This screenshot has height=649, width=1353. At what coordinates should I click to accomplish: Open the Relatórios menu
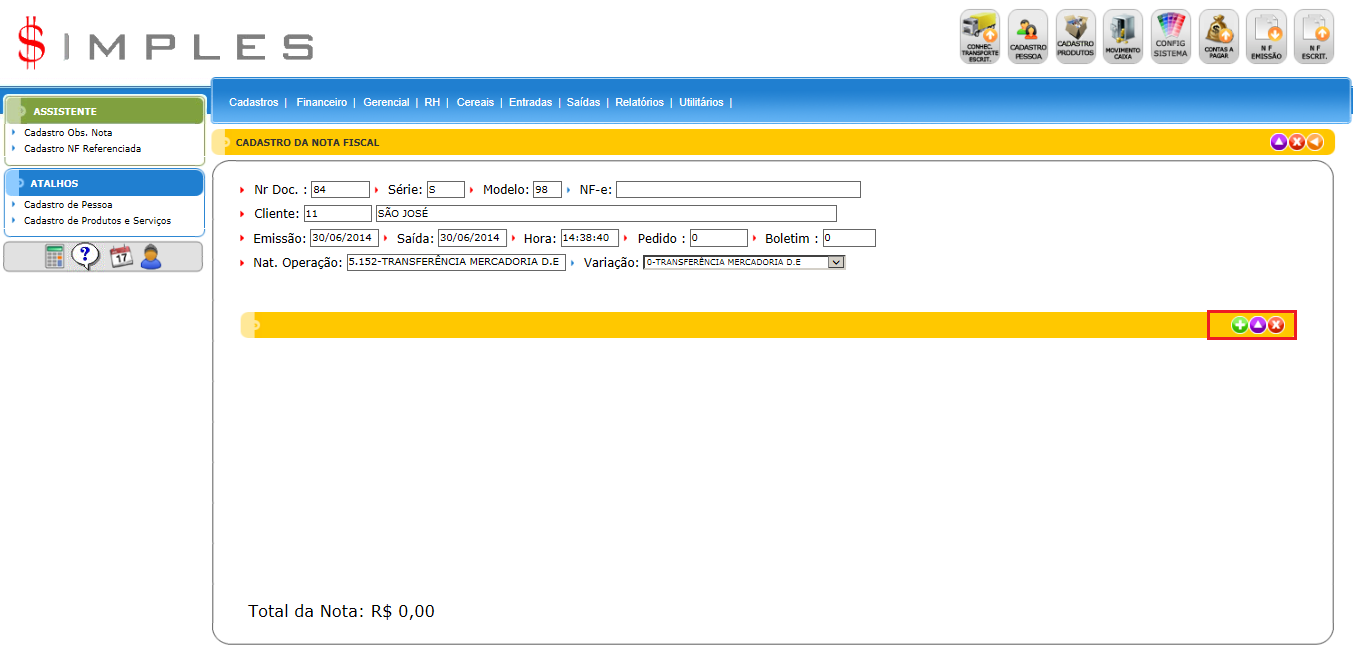(x=639, y=102)
